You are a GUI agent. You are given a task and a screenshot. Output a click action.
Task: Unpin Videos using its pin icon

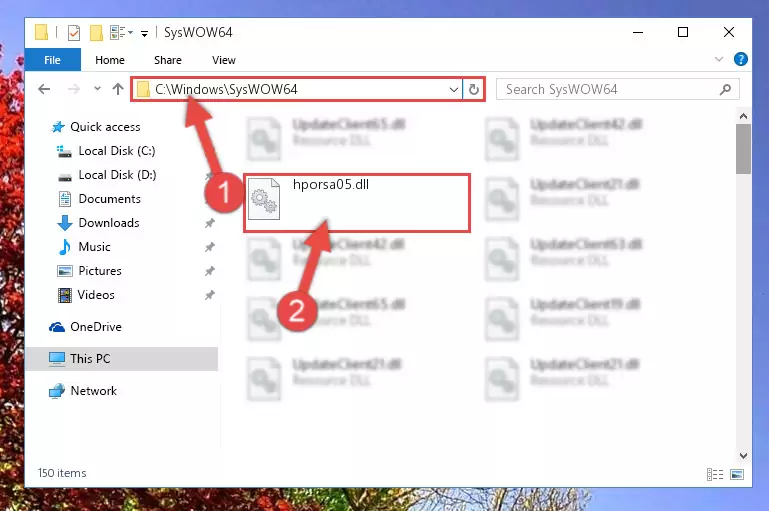click(209, 295)
